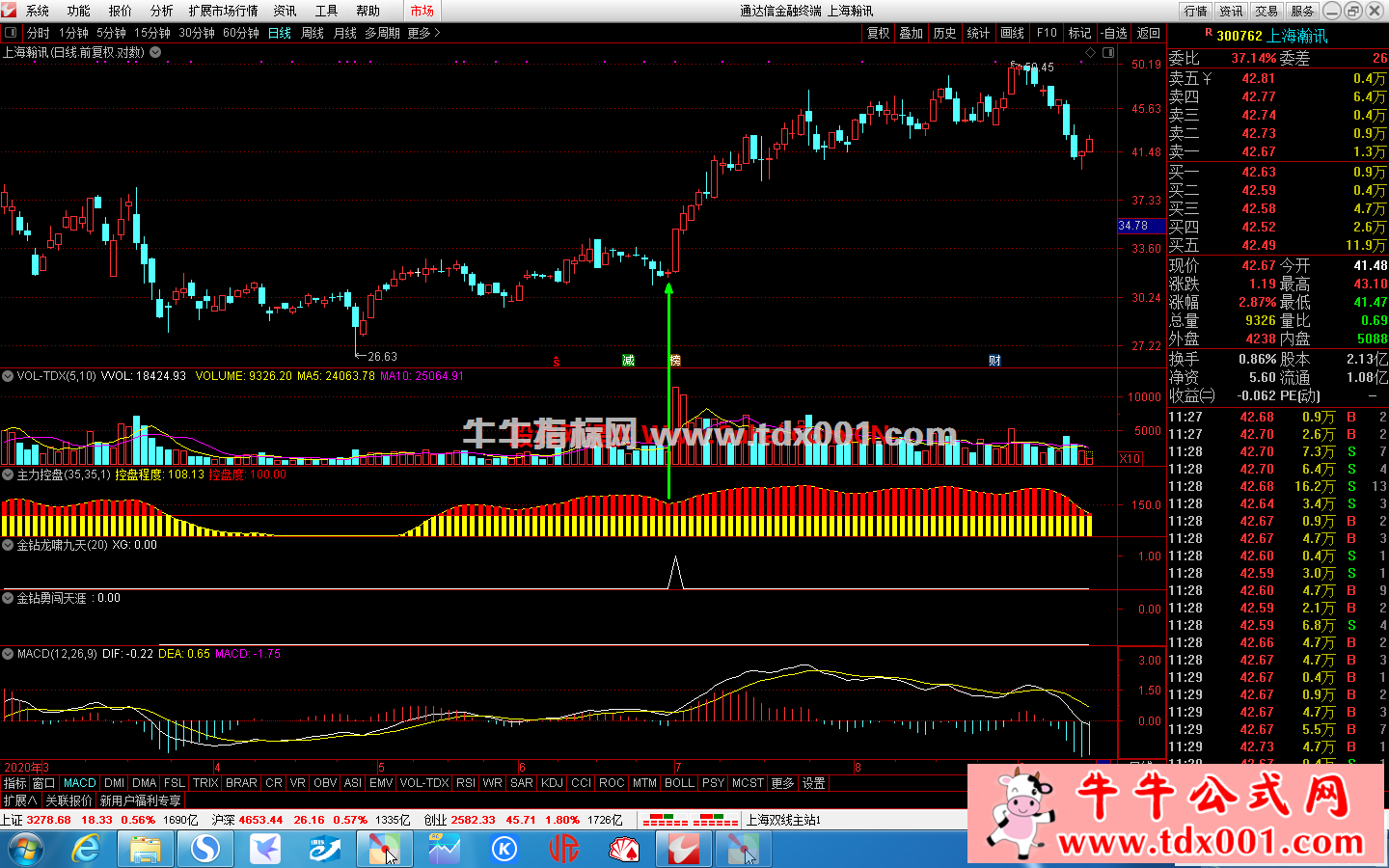Open MACD(12,26,9) indicator dropdown circle
This screenshot has height=868, width=1389.
[x=8, y=654]
